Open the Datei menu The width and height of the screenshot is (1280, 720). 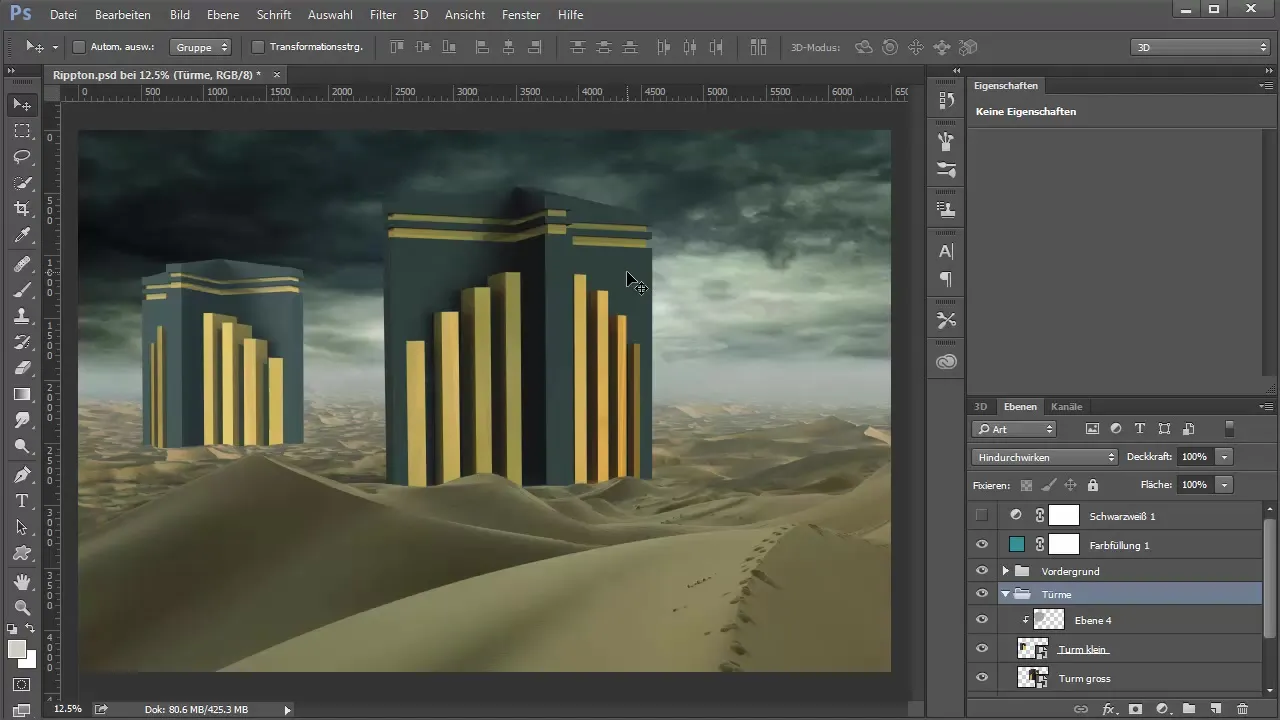(x=63, y=15)
